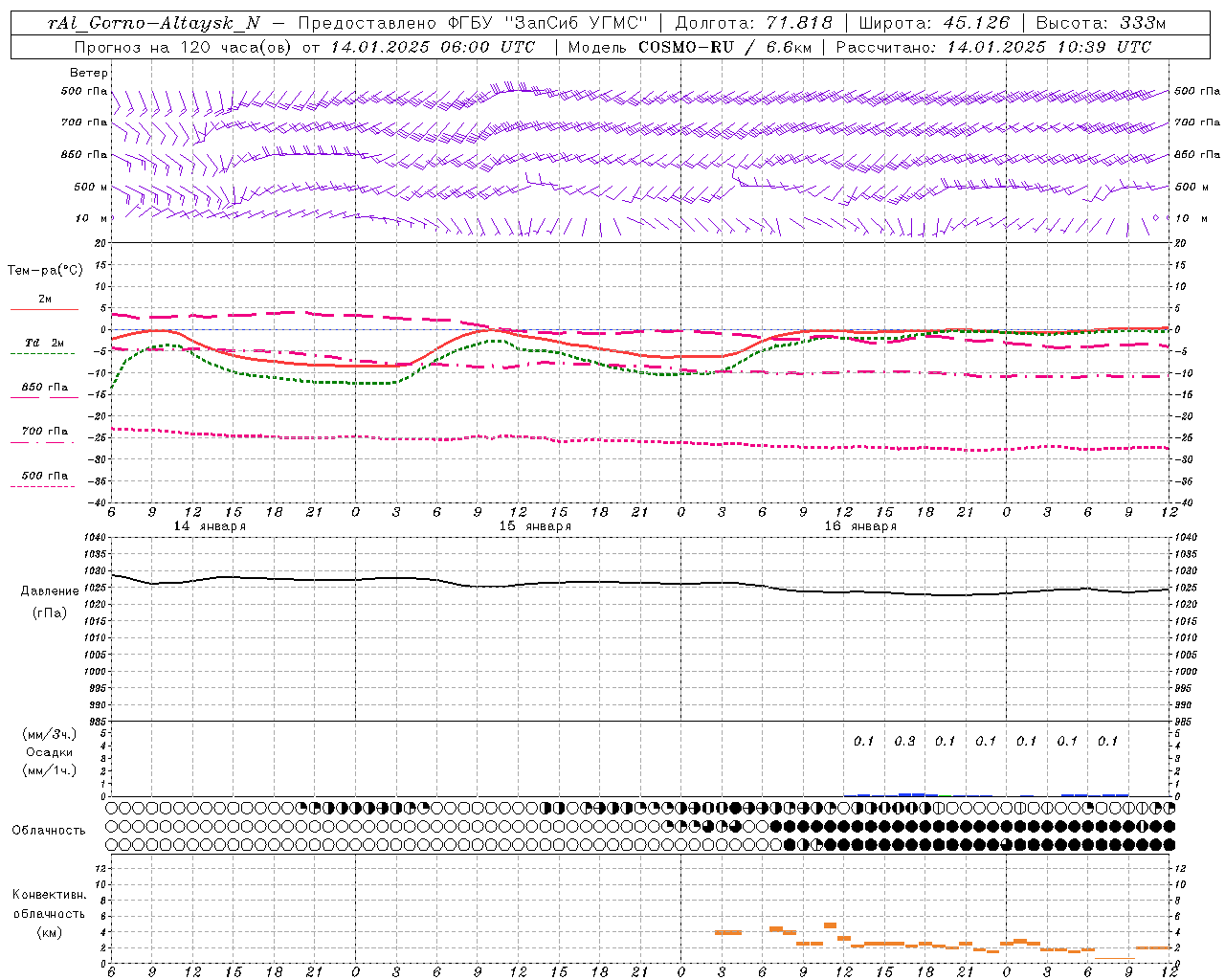Click 'Рассчитано: 14.01.2025 10:39 UTC' timestamp

(993, 47)
